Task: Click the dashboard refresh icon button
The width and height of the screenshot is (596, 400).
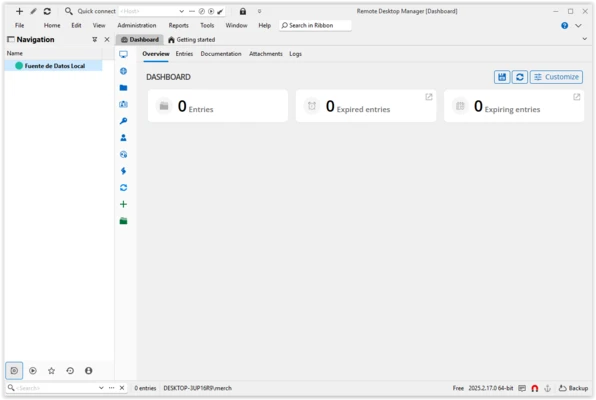Action: pos(520,77)
